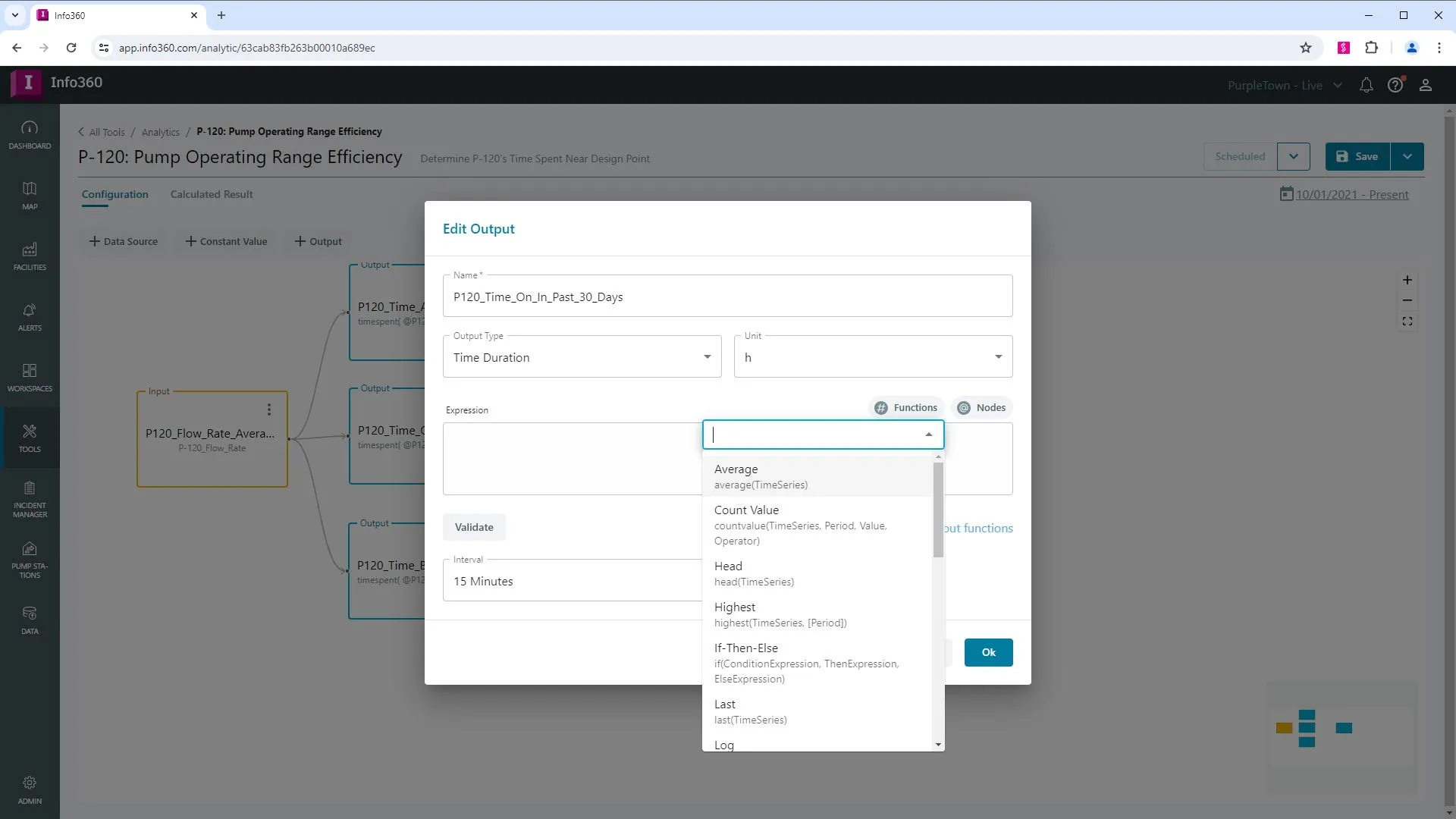The width and height of the screenshot is (1456, 819).
Task: Open the notifications bell
Action: pos(1366,85)
